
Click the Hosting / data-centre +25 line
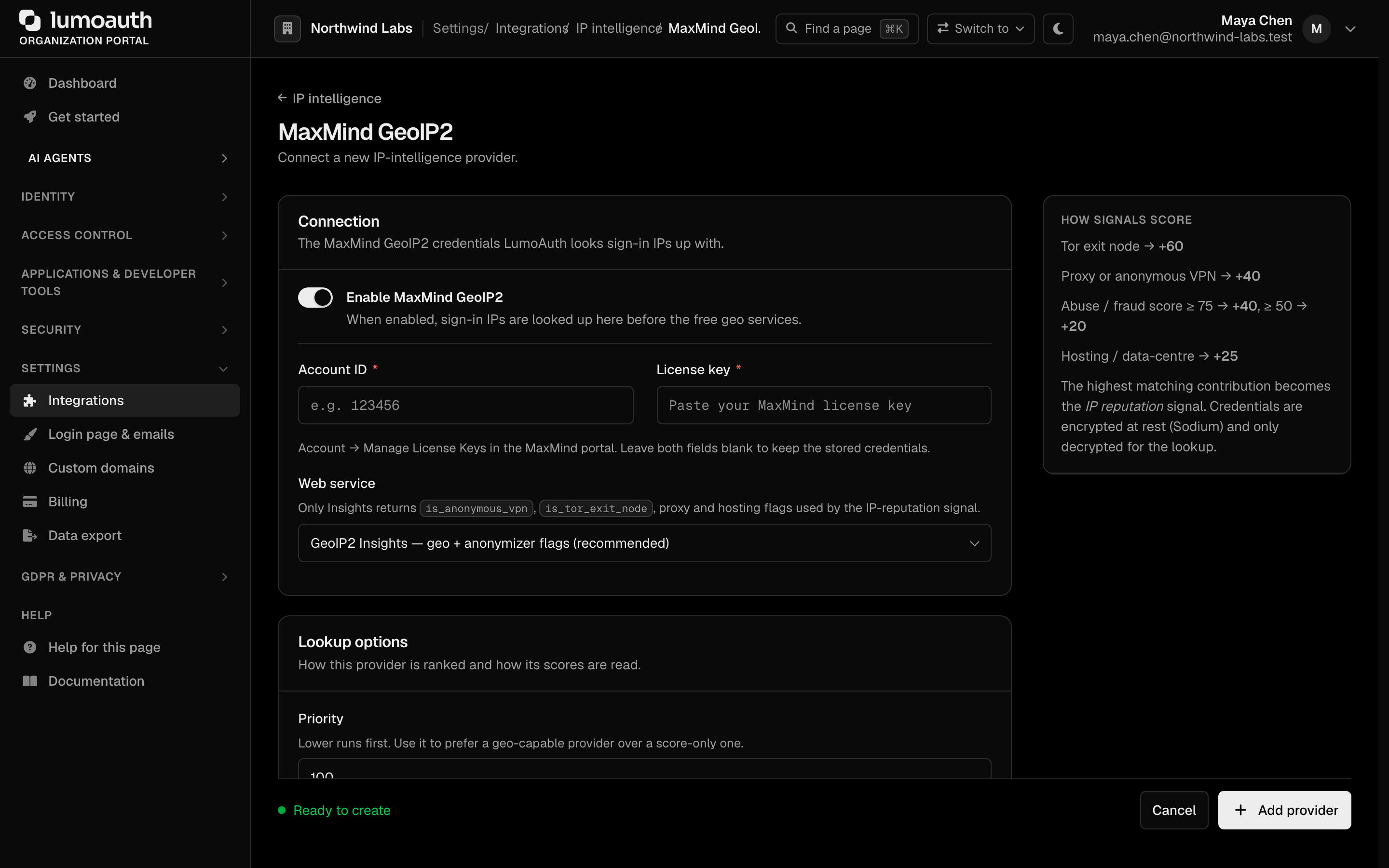tap(1149, 356)
